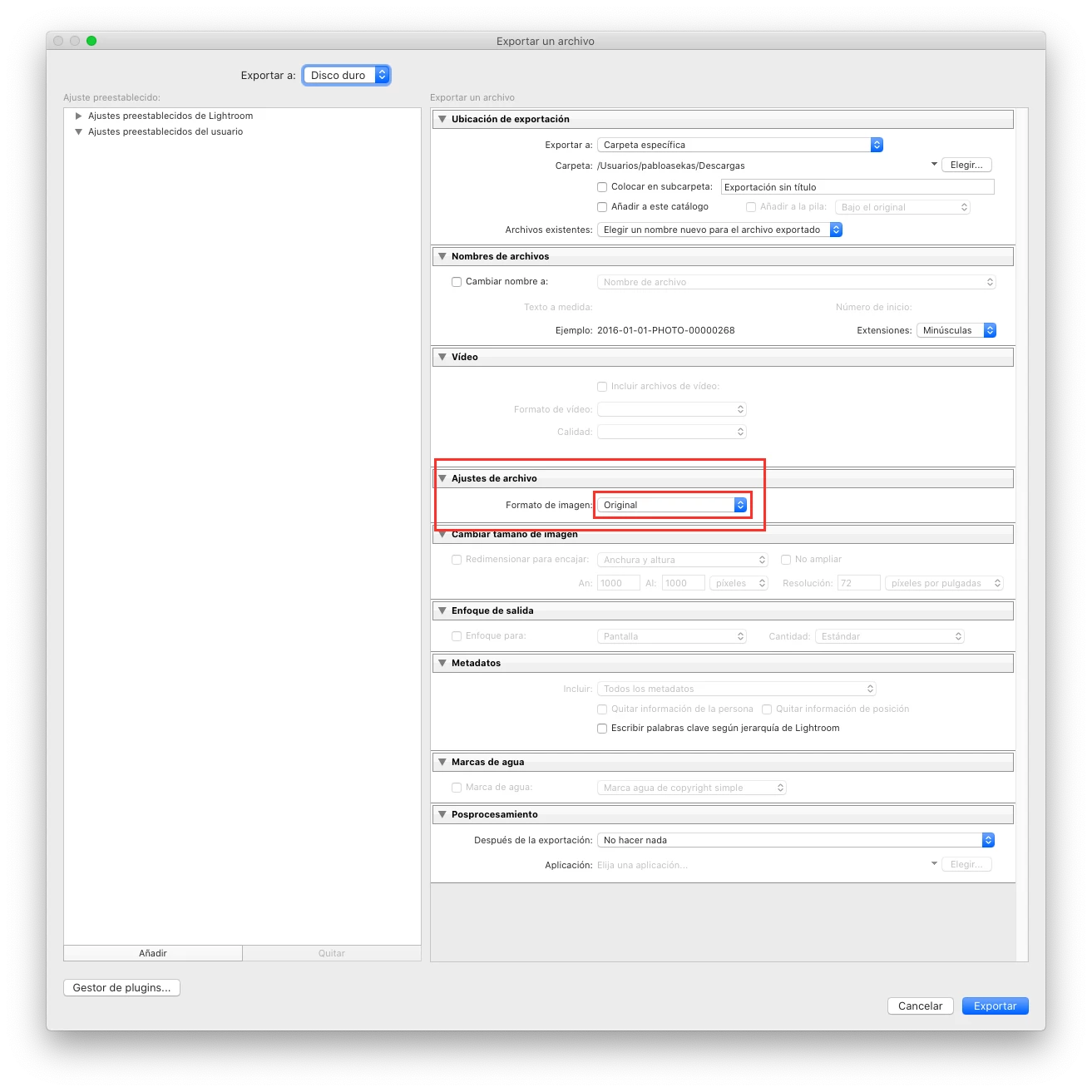The image size is (1092, 1092).
Task: Click the Aplicación field 'Elija una aplicación...'
Action: pyautogui.click(x=642, y=865)
